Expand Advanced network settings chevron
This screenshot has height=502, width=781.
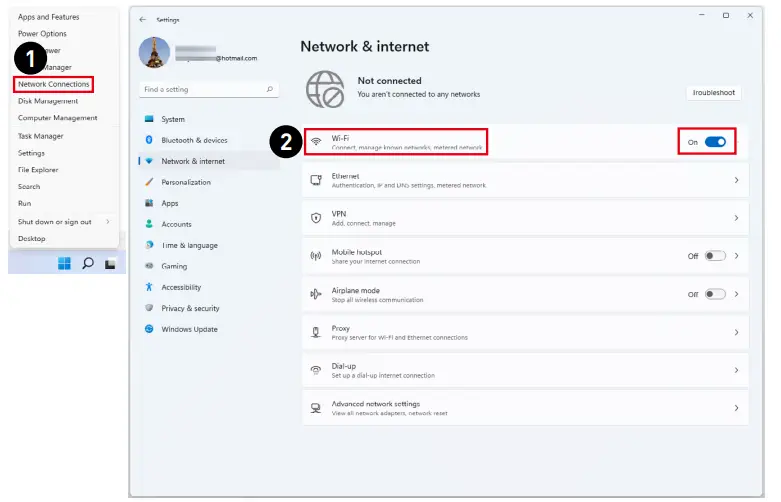tap(737, 408)
